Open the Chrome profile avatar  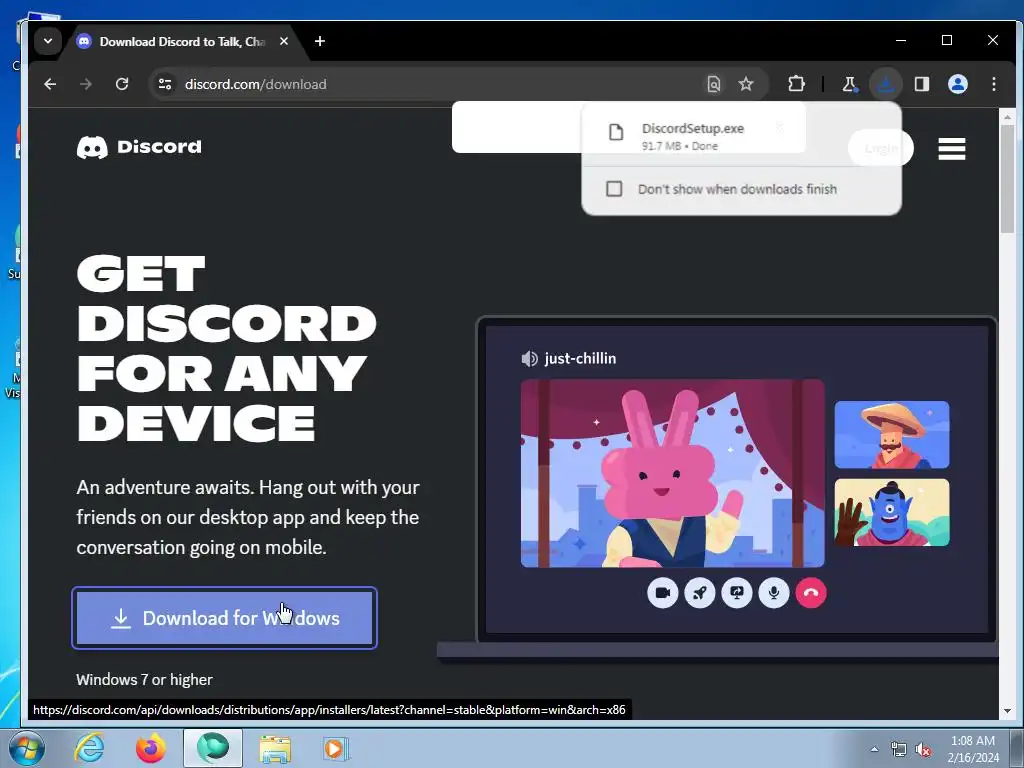tap(958, 84)
